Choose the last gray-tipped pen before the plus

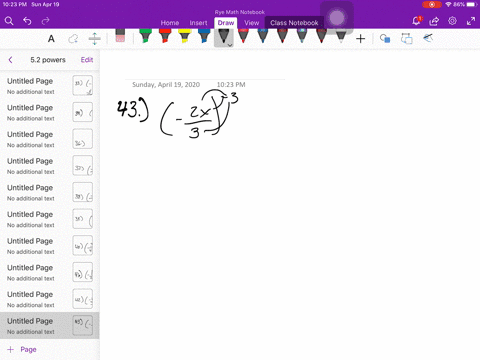tap(341, 36)
